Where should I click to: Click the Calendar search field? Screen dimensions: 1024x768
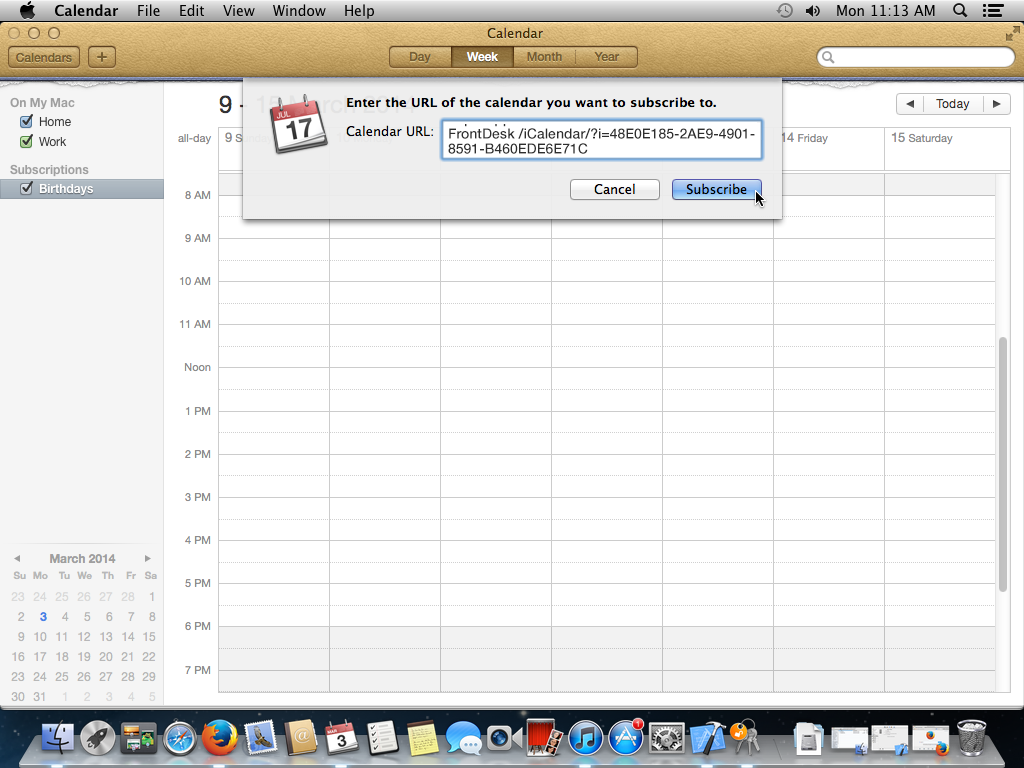coord(916,57)
